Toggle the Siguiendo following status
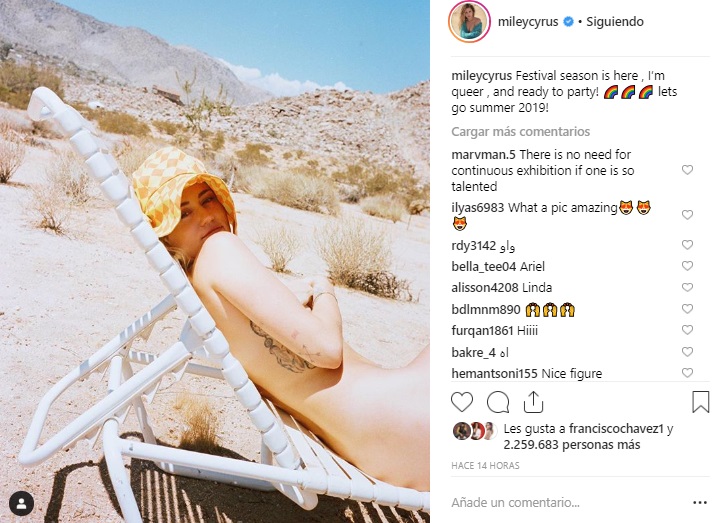The image size is (713, 523). click(x=615, y=22)
